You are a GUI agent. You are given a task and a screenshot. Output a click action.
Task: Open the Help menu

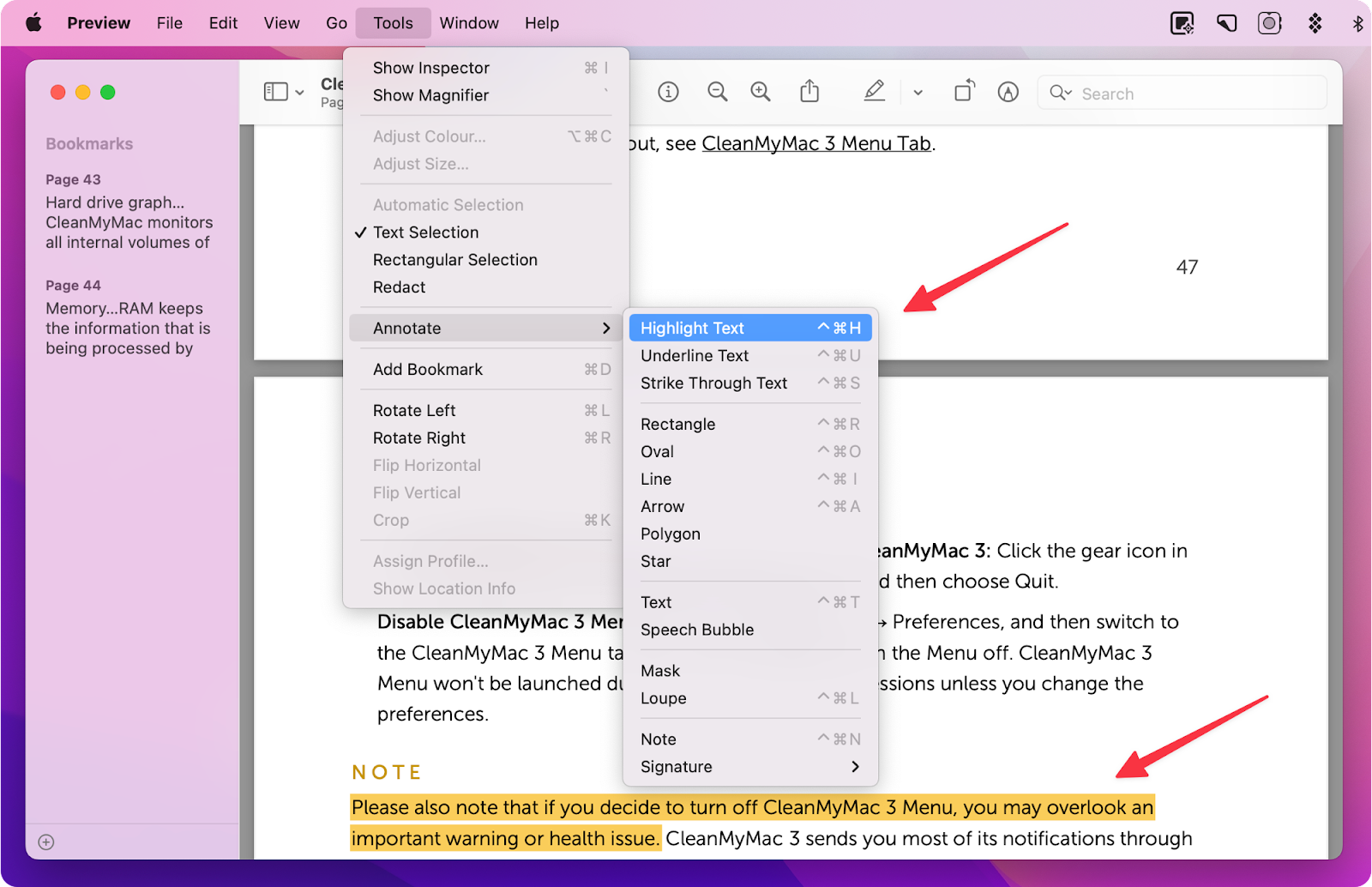pos(542,23)
